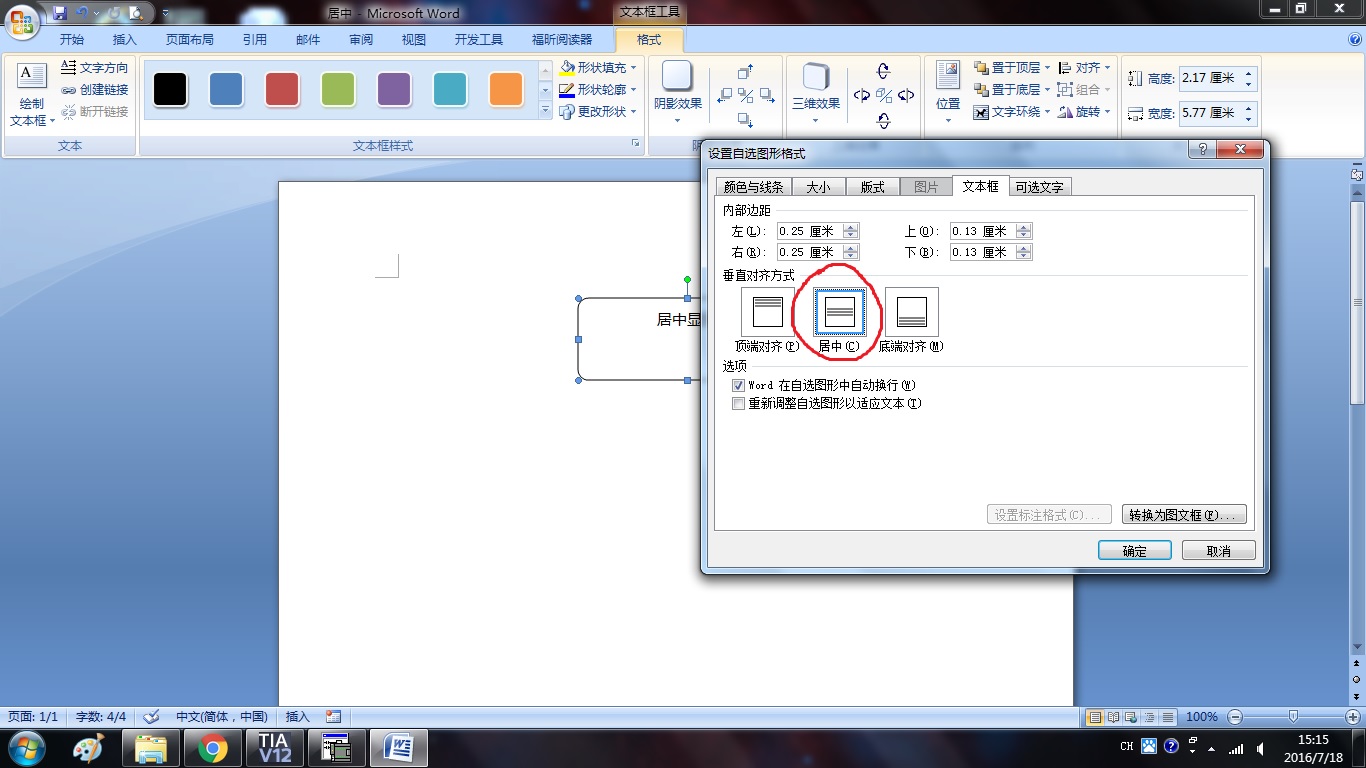Viewport: 1366px width, 768px height.
Task: Switch to Draft view in status bar
Action: [x=1167, y=717]
